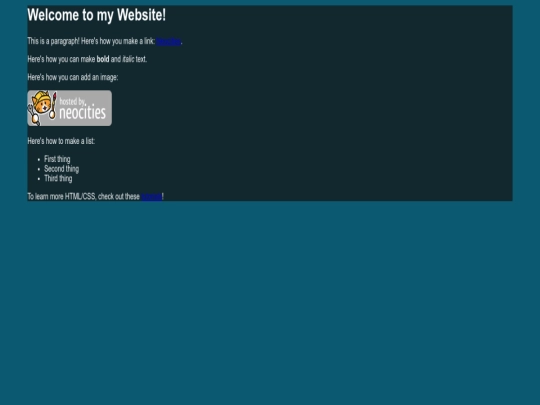Click 'Here's how to make a list:' text
This screenshot has height=405, width=540.
61,141
